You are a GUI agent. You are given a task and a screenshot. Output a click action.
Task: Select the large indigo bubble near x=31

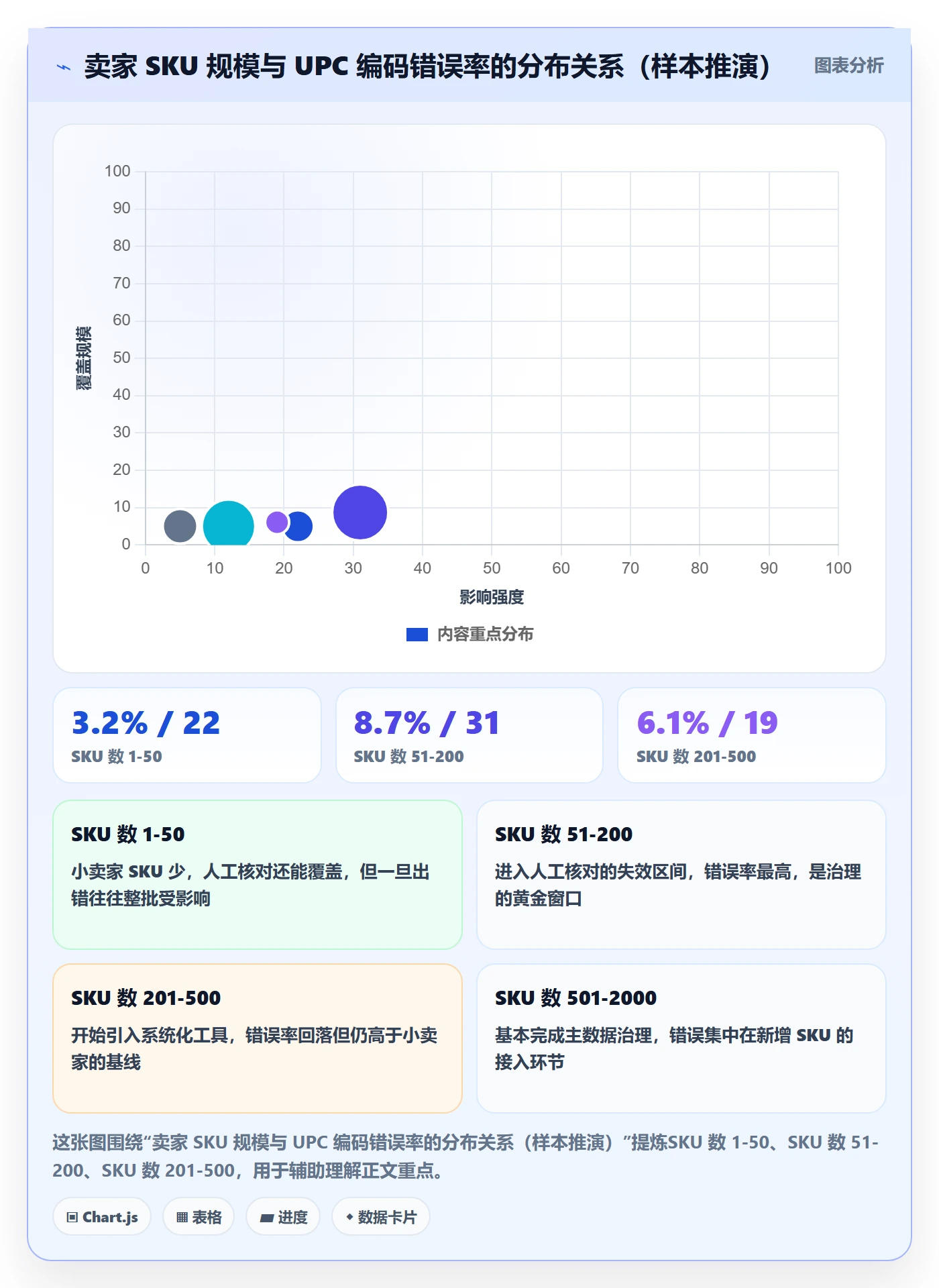tap(360, 513)
